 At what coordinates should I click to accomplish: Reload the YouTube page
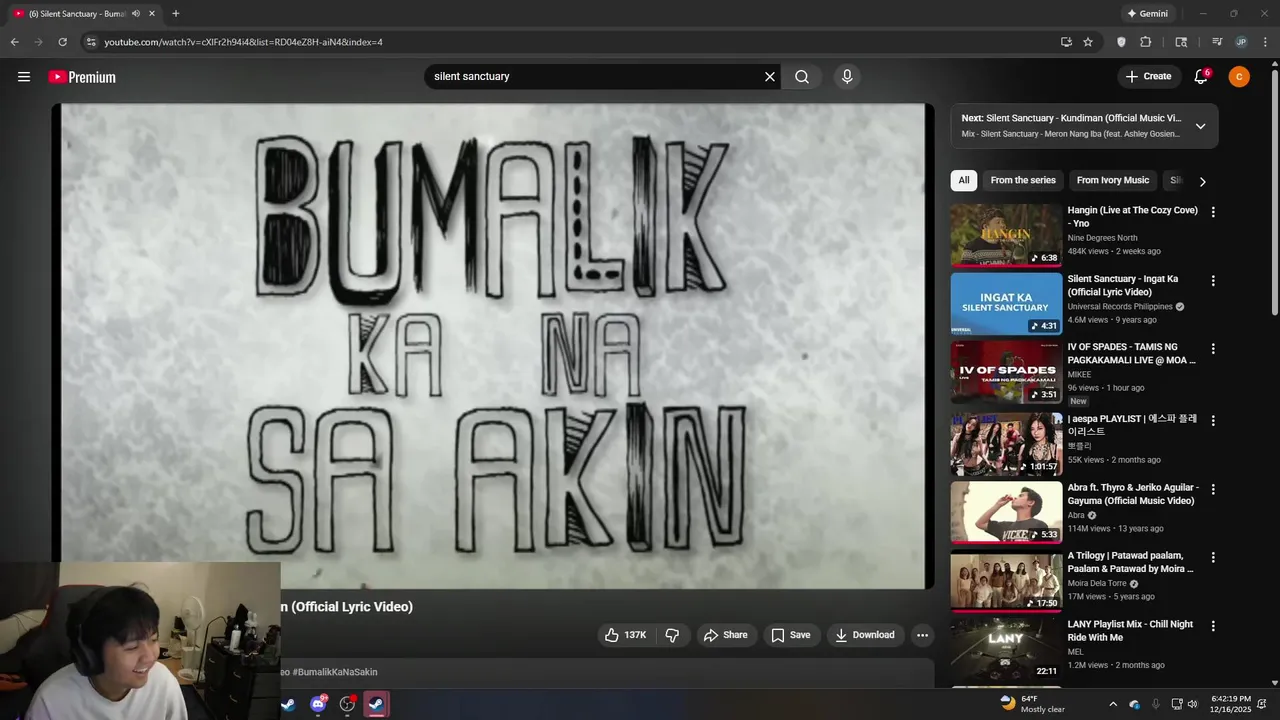coord(62,42)
